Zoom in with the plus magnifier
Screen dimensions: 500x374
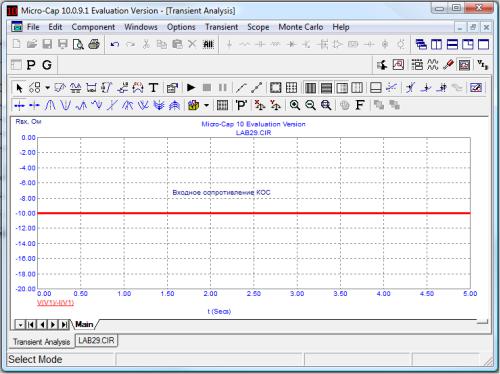click(x=295, y=105)
